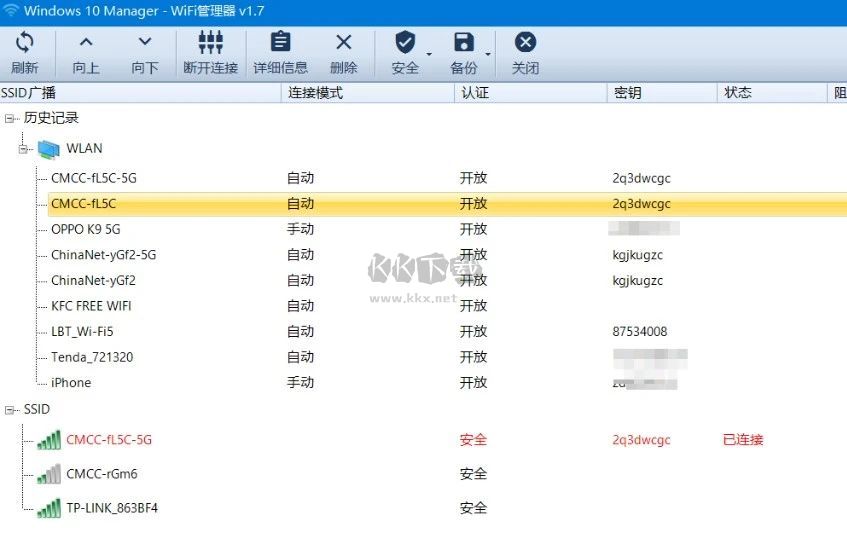This screenshot has width=847, height=550.
Task: Select TP-LINK_863BF4 network name
Action: pos(112,508)
